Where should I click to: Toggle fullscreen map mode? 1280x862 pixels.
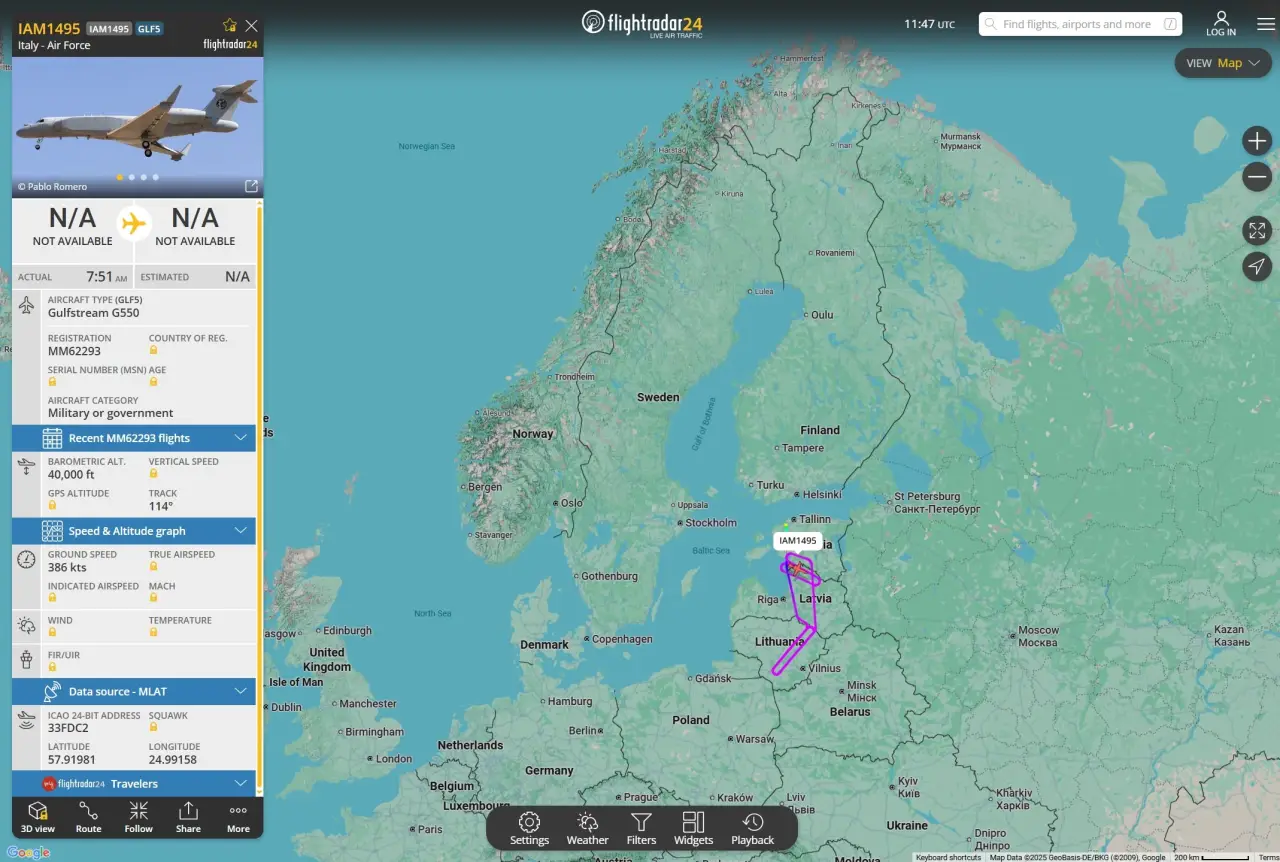1256,230
